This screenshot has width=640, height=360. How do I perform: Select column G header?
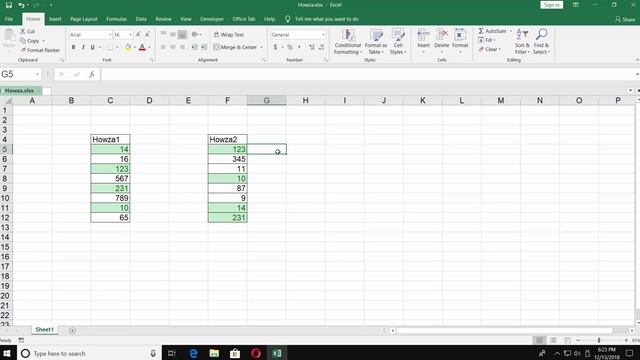tap(267, 100)
